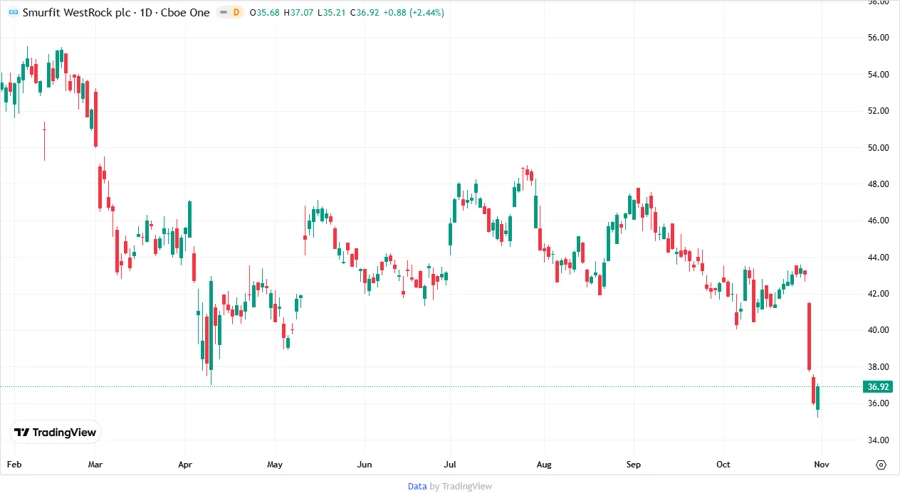The height and width of the screenshot is (498, 900).
Task: Click the low value L35.21
Action: coord(331,12)
